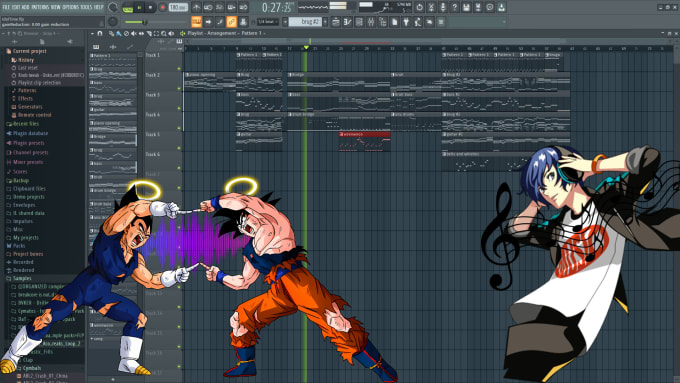Click the play button in transport
Image resolution: width=680 pixels, height=383 pixels.
139,7
